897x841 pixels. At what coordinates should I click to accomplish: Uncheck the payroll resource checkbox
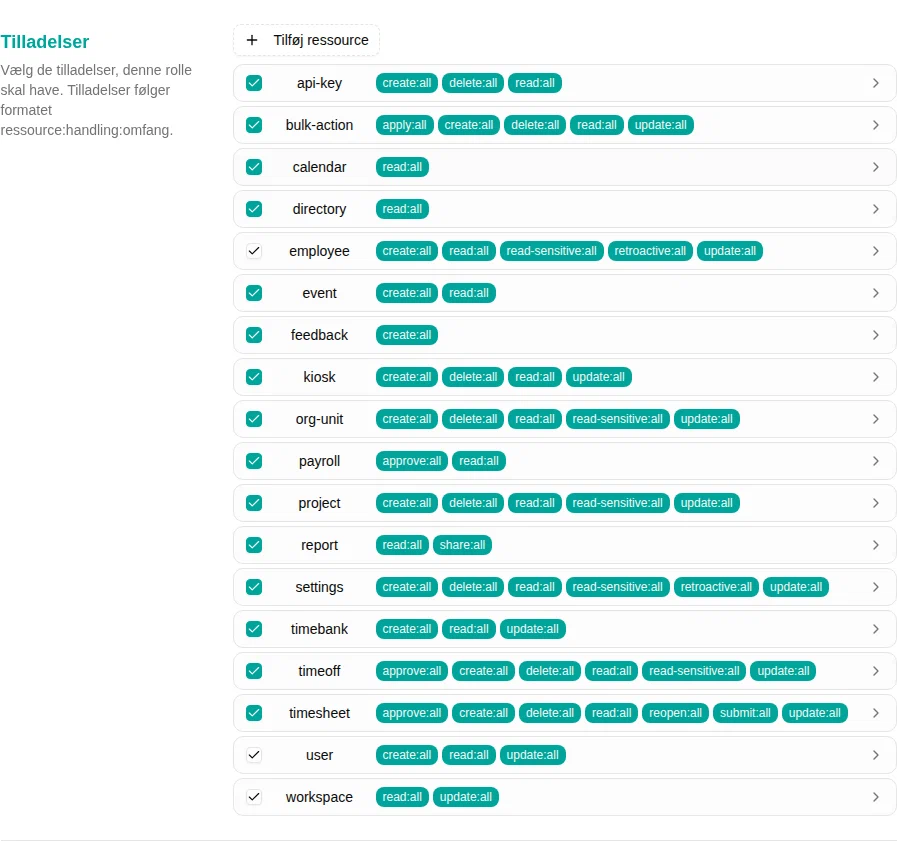point(254,461)
